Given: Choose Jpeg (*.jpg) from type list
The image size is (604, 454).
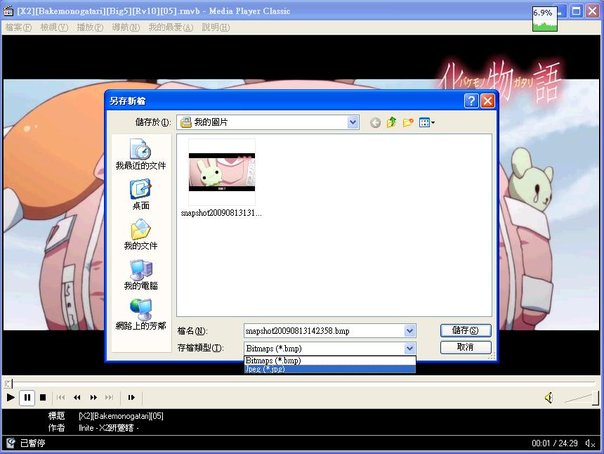Looking at the screenshot, I should click(330, 369).
